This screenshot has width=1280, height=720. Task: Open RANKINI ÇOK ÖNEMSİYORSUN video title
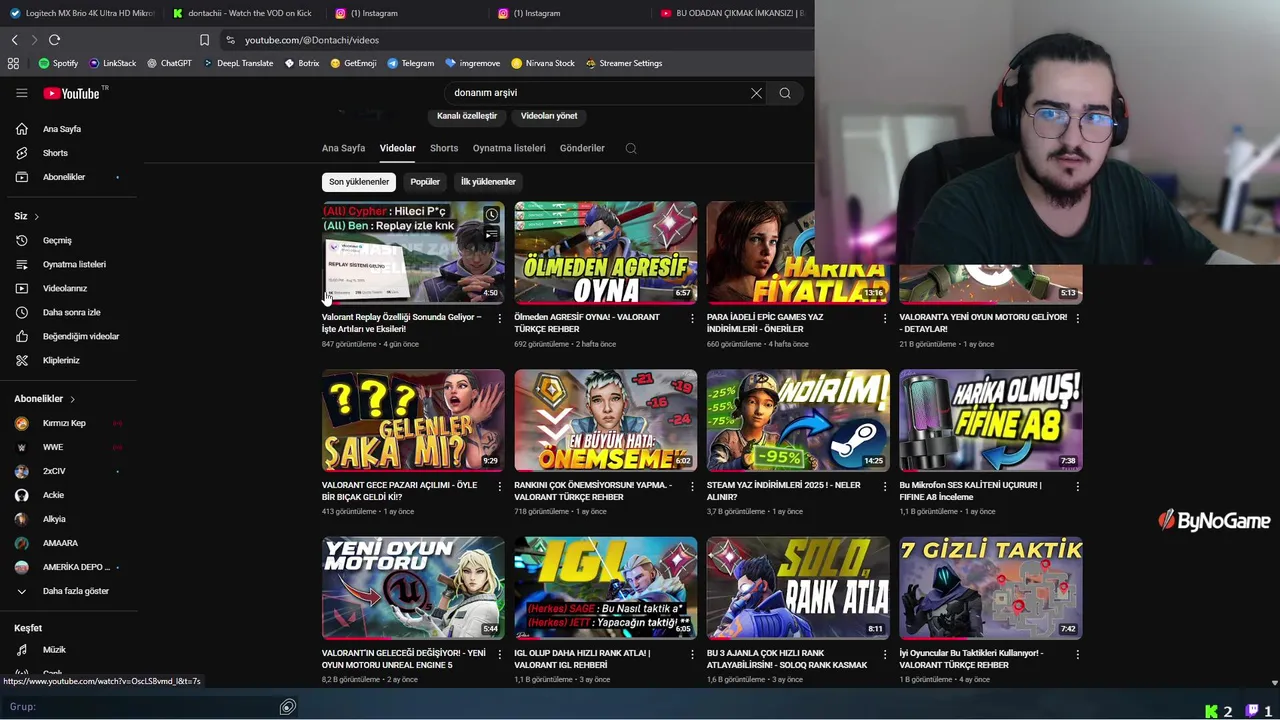click(x=593, y=491)
